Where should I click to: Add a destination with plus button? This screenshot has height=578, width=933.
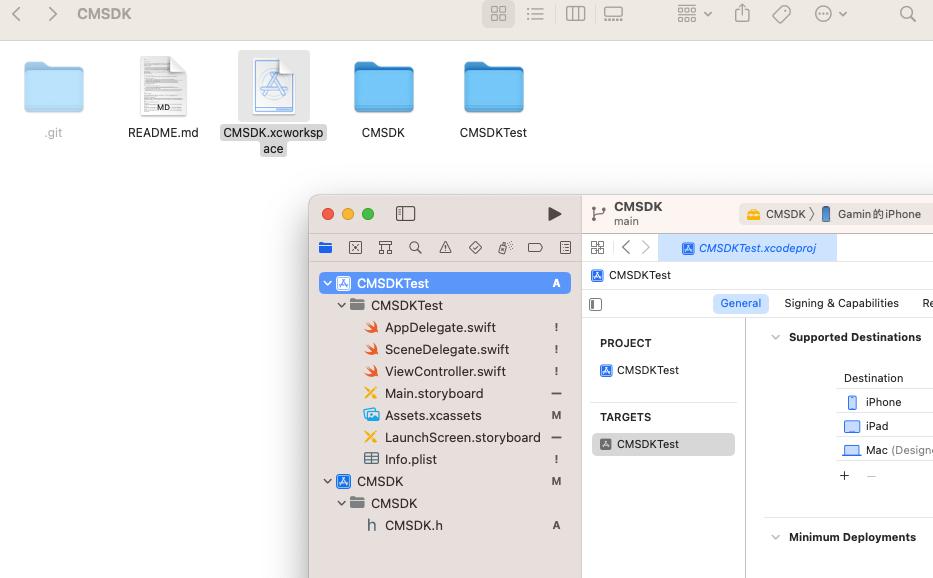(844, 476)
